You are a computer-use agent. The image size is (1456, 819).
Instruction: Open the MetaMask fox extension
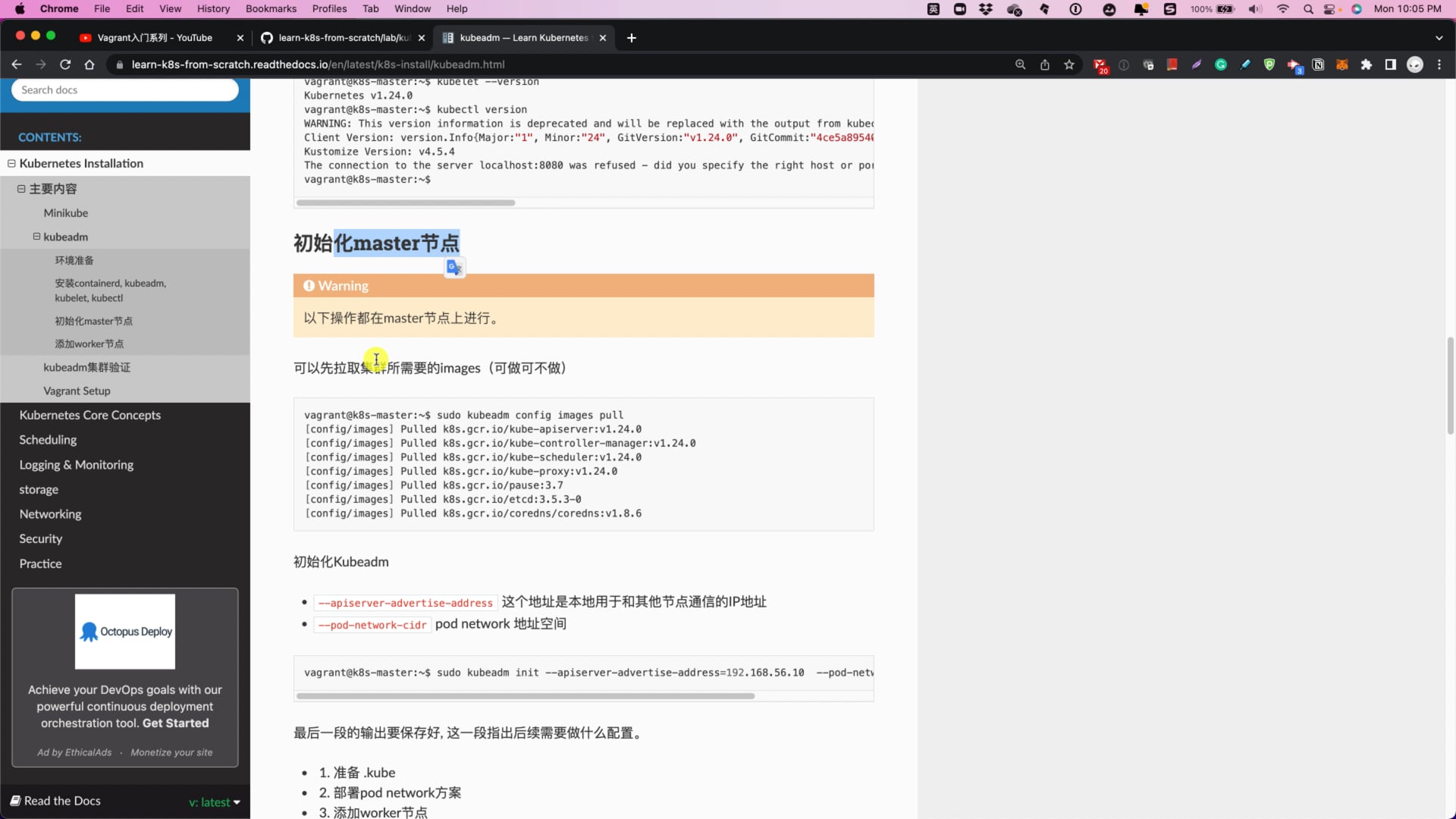click(x=1342, y=64)
